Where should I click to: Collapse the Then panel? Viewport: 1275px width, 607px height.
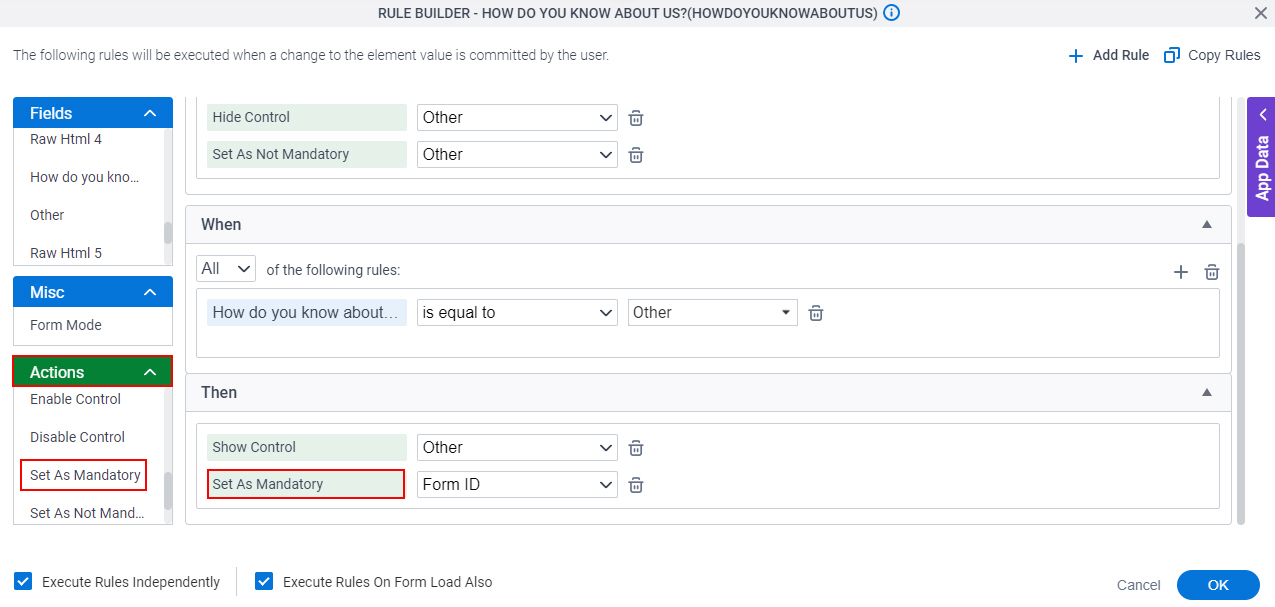[x=1207, y=393]
